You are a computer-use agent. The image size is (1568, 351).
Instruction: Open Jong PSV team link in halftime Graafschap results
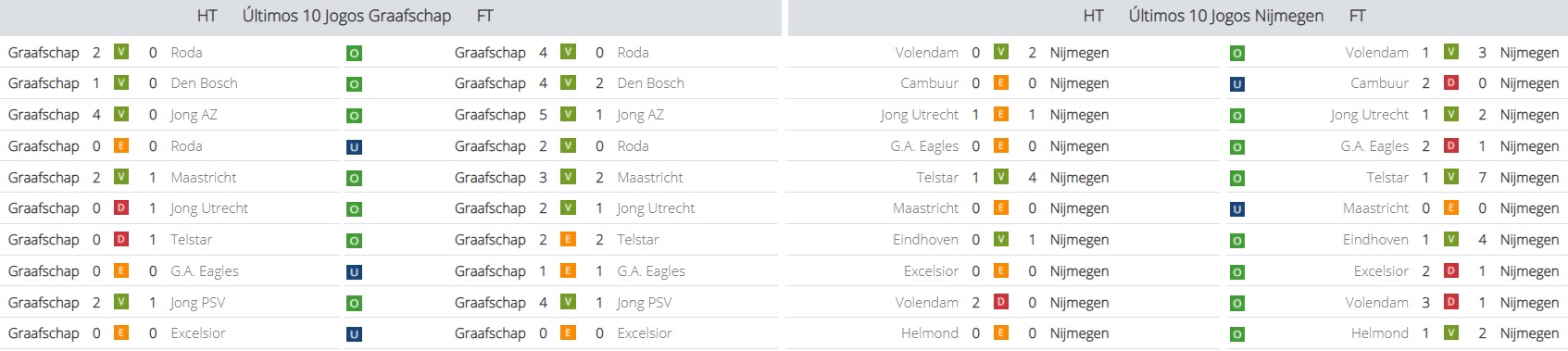click(197, 303)
